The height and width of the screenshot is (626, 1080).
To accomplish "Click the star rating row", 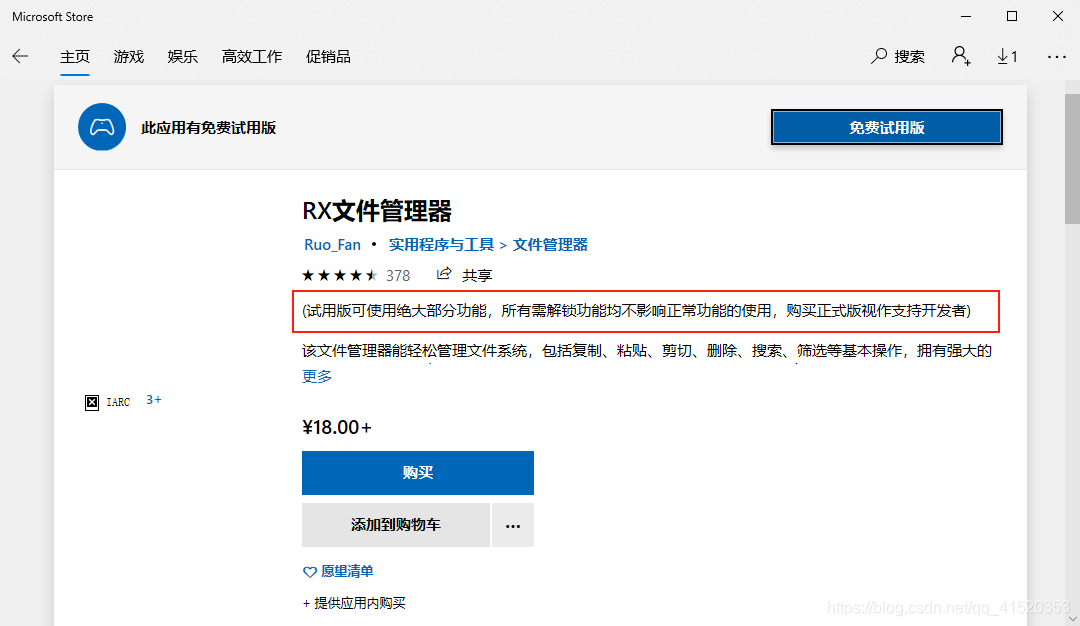I will pyautogui.click(x=340, y=275).
